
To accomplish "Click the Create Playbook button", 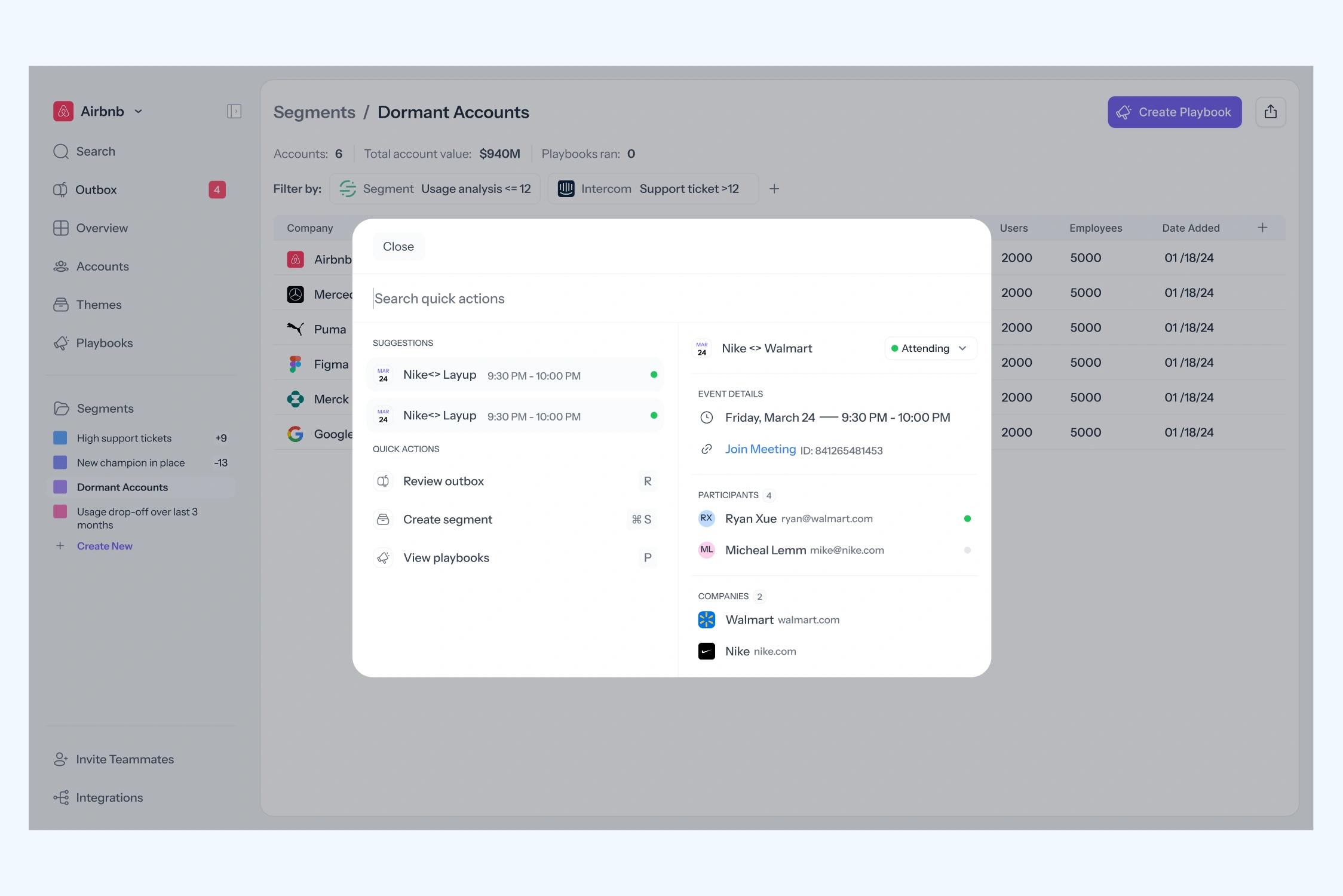I will pos(1174,112).
